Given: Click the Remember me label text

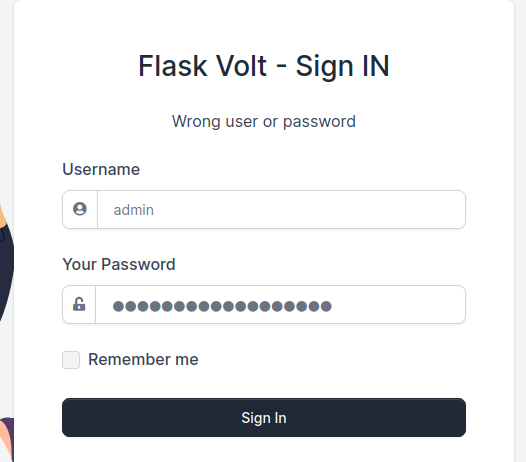Looking at the screenshot, I should 143,359.
